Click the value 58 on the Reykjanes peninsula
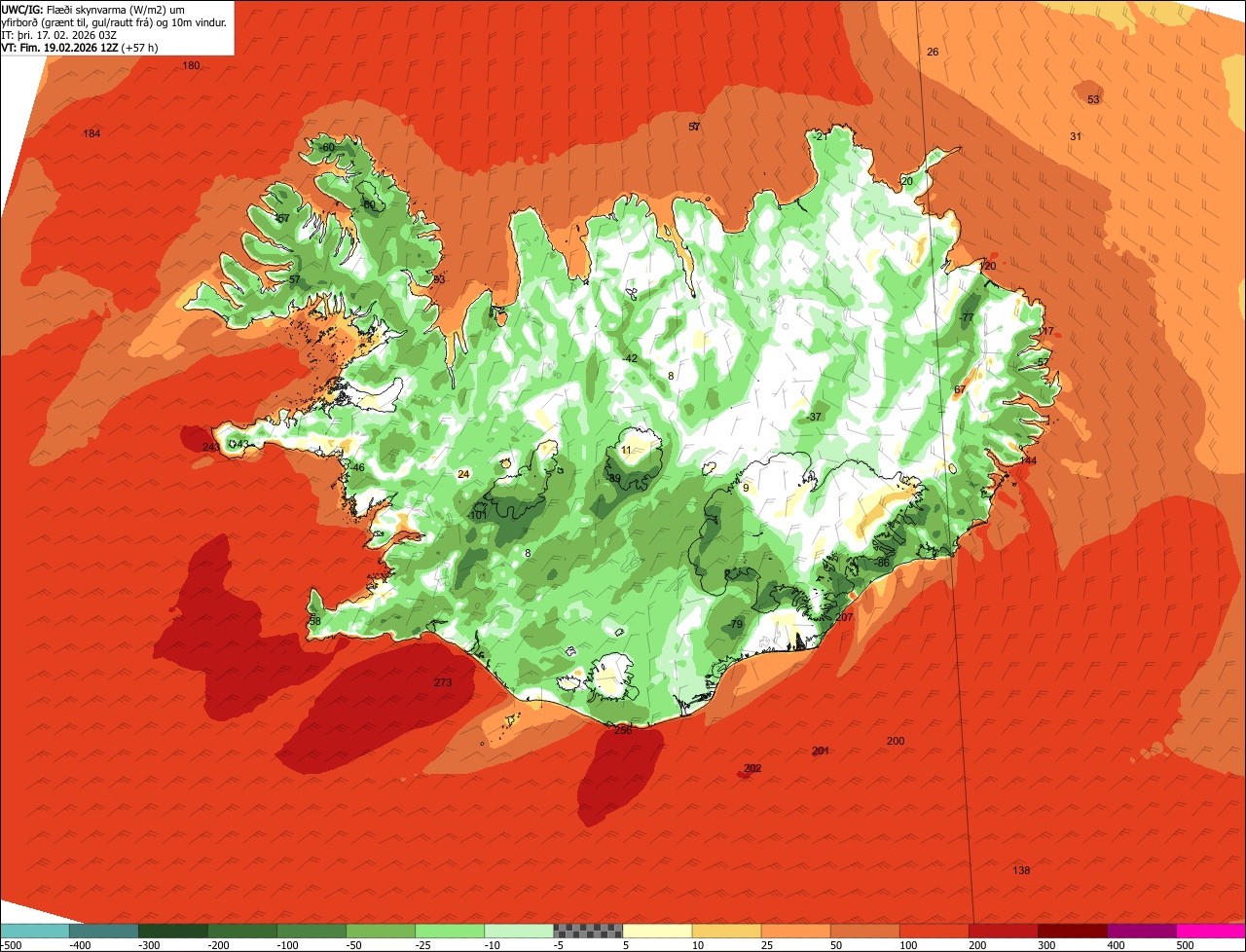1246x952 pixels. coord(314,621)
